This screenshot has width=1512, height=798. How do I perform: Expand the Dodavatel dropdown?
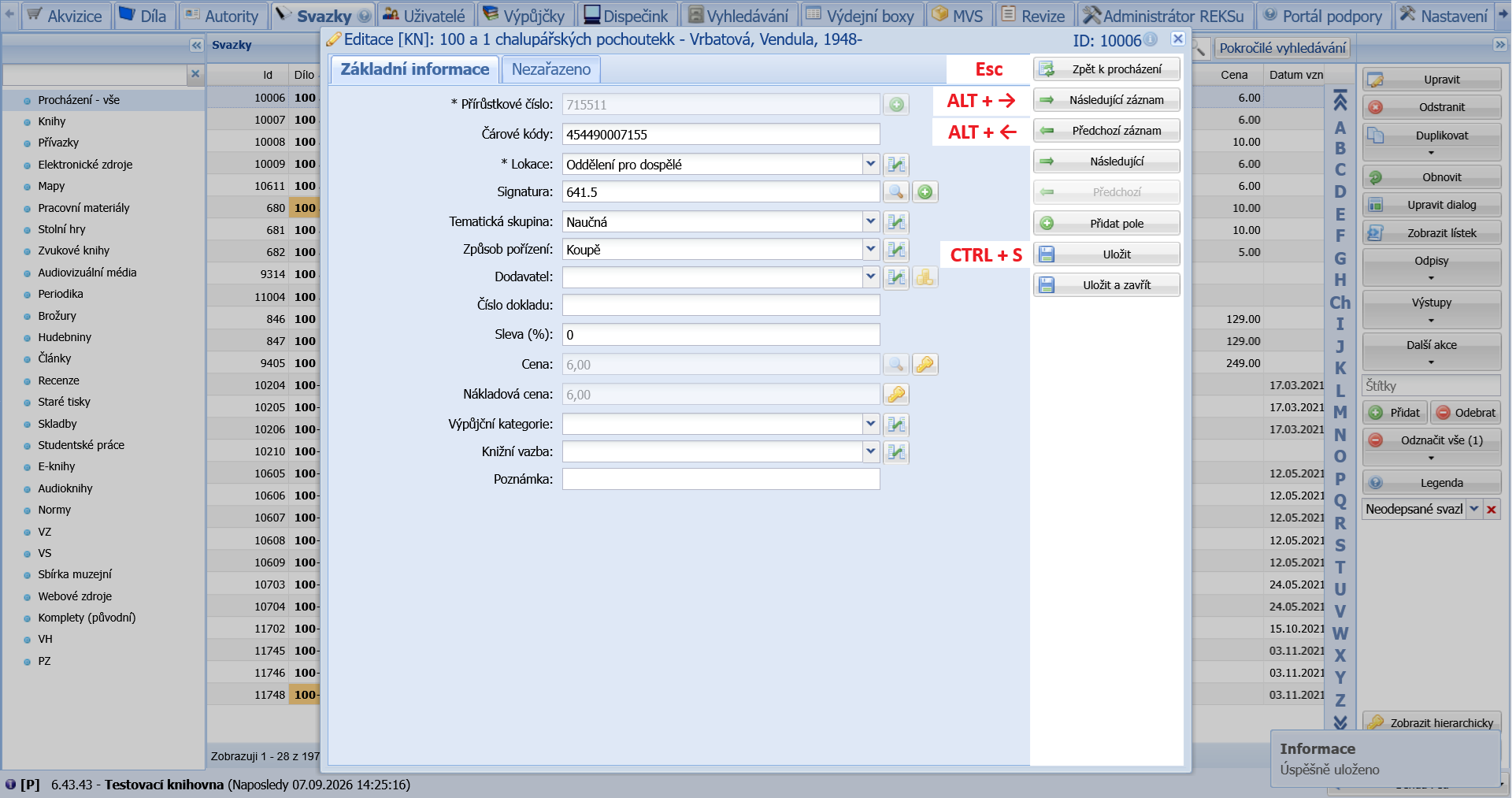[870, 277]
